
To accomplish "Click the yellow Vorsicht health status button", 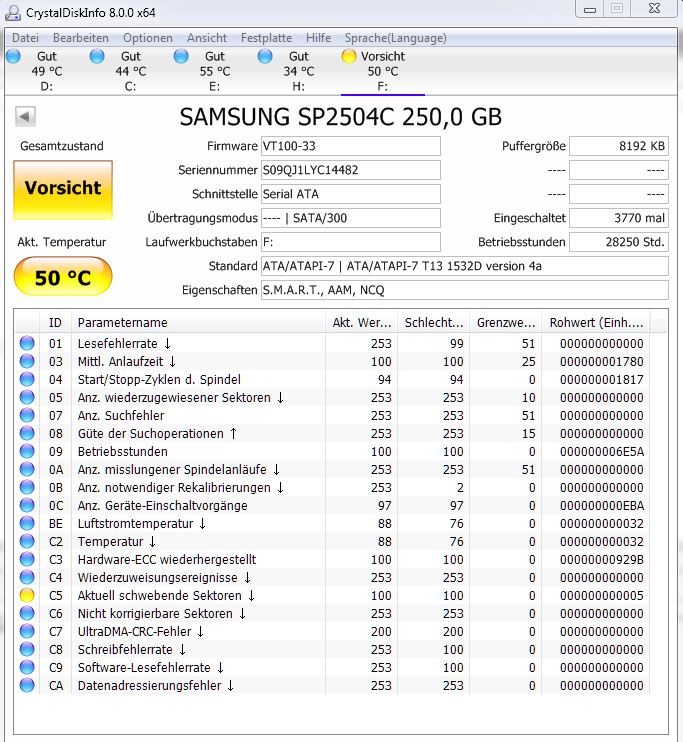I will pyautogui.click(x=63, y=189).
